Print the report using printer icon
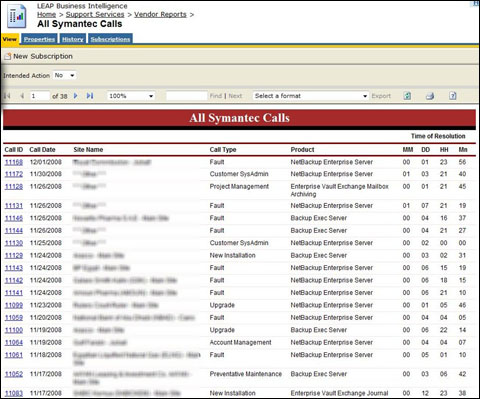This screenshot has width=480, height=399. [x=430, y=96]
